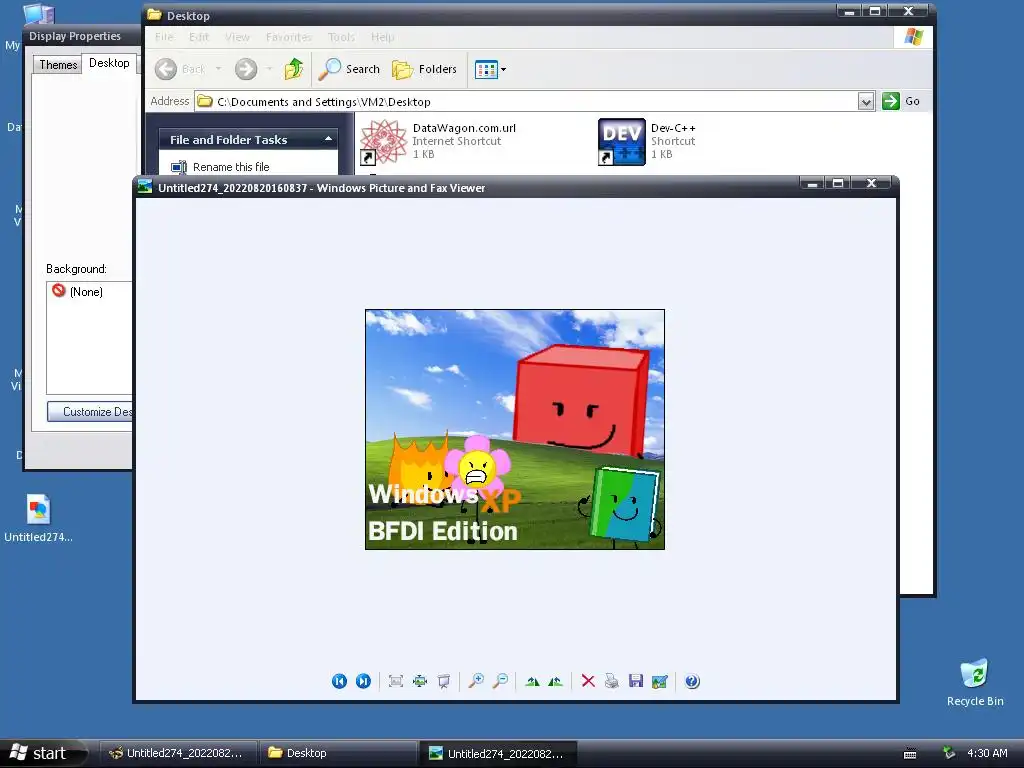1024x768 pixels.
Task: Click the Go button next to address bar
Action: coord(902,101)
